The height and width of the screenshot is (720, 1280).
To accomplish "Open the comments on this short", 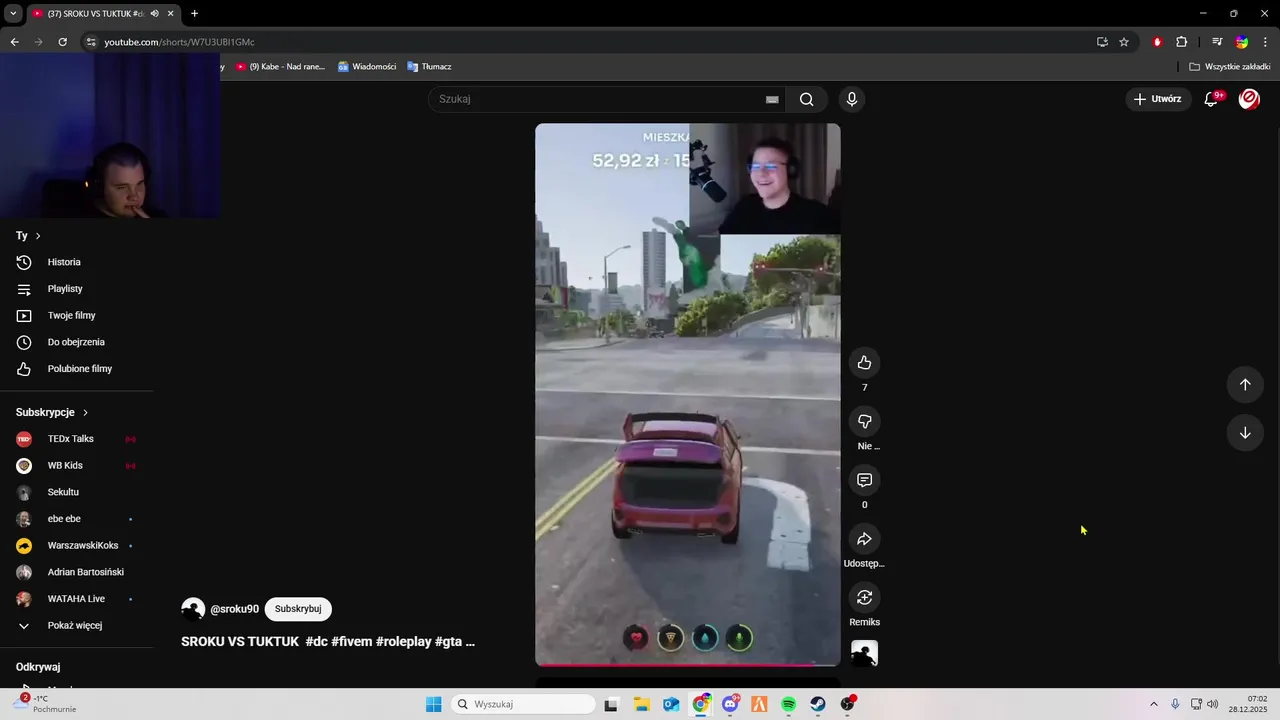I will (x=864, y=480).
